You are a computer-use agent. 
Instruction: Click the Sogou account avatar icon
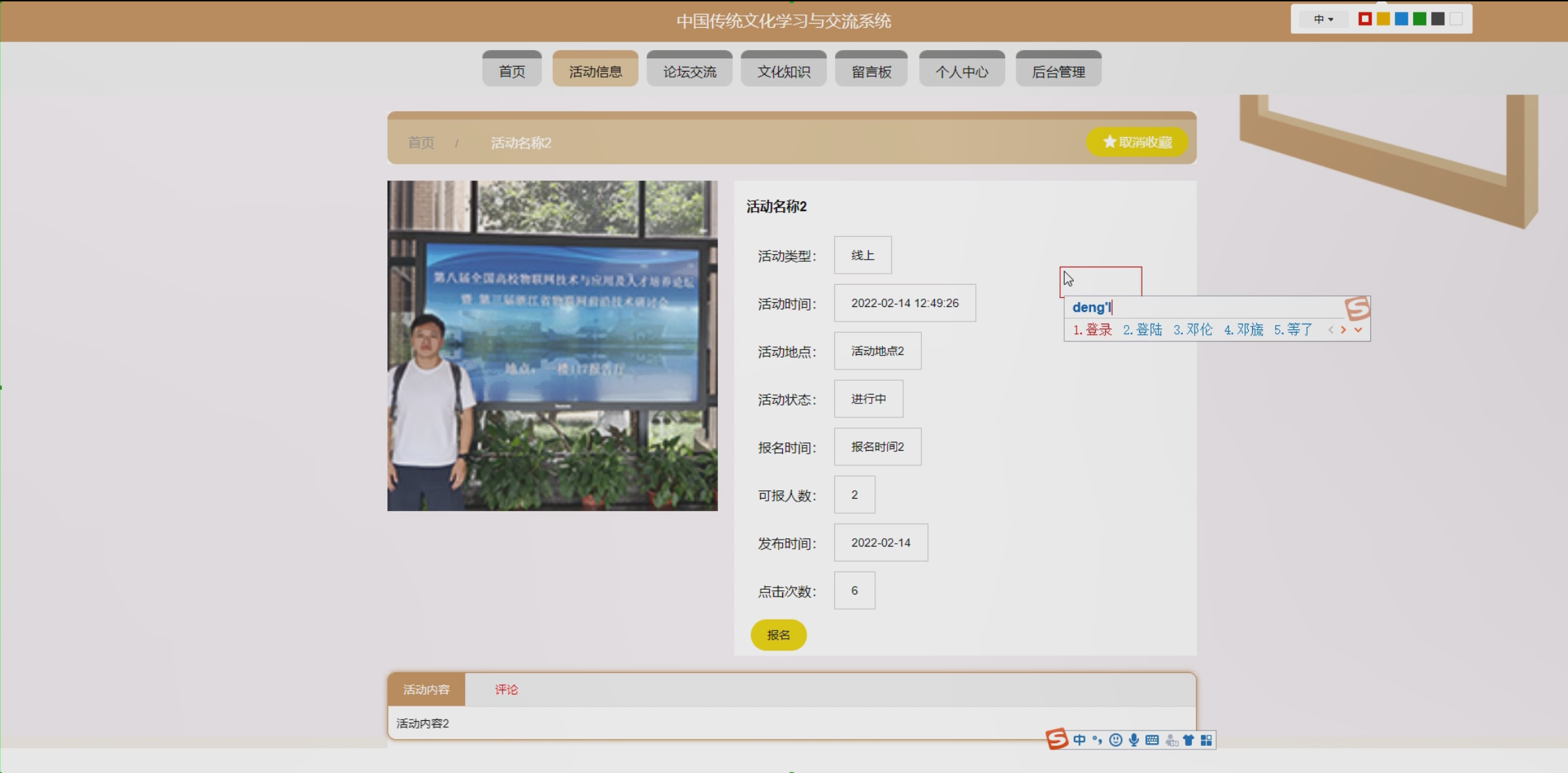coord(1171,740)
